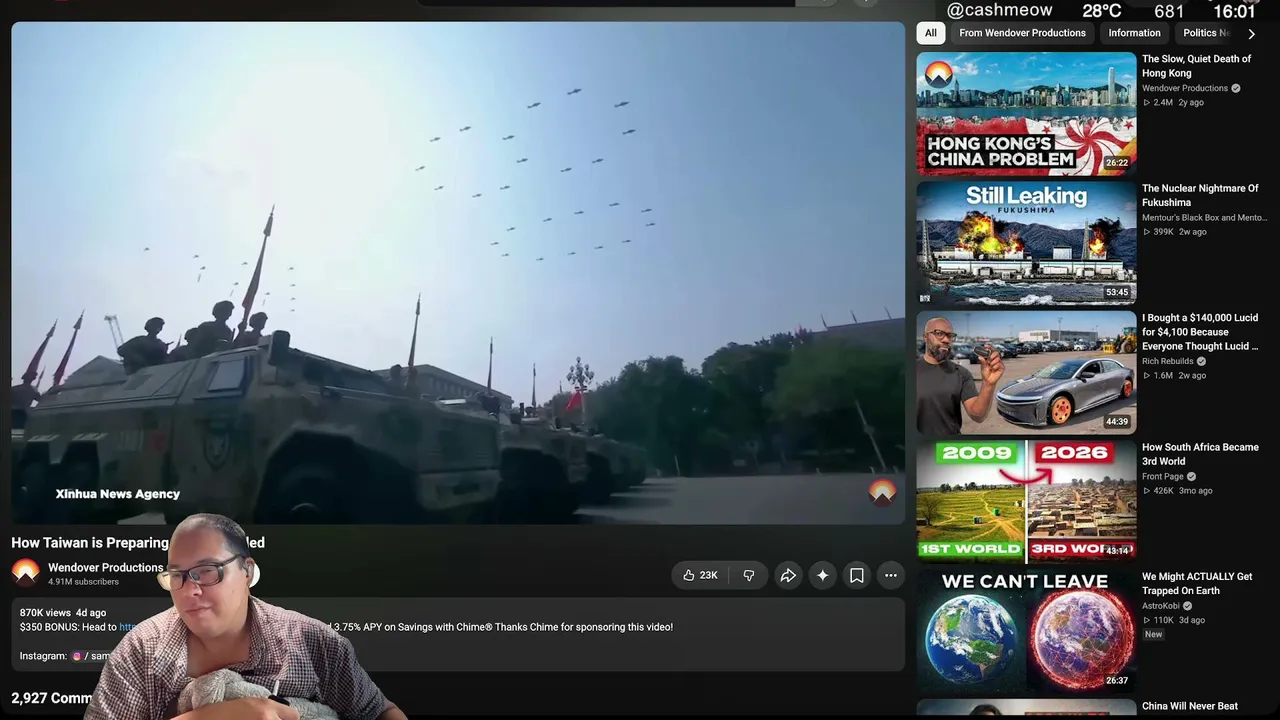
Task: Click the @cashmeow overlay handle
Action: coord(999,10)
